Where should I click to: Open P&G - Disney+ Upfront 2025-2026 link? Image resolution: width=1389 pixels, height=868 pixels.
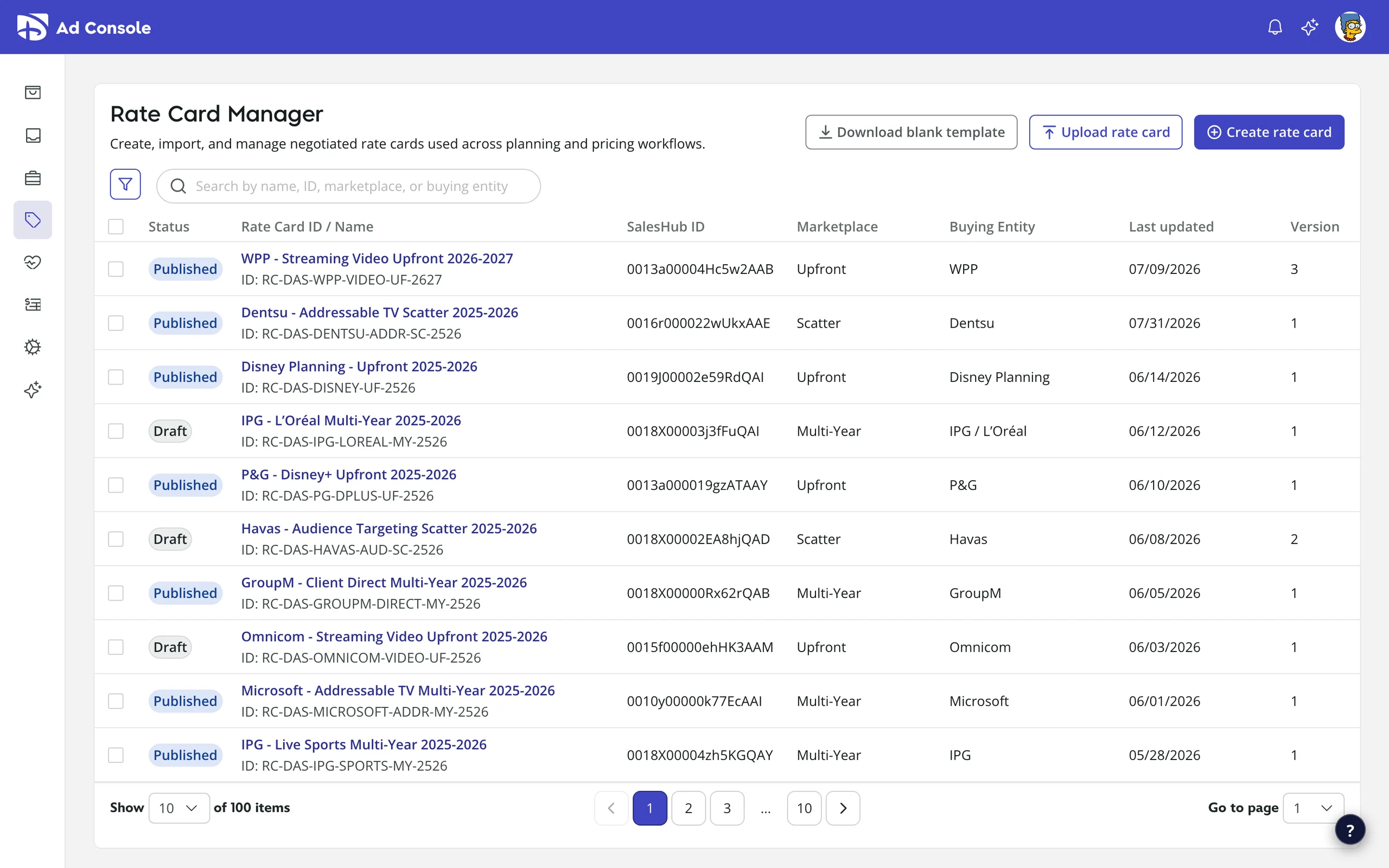[349, 474]
